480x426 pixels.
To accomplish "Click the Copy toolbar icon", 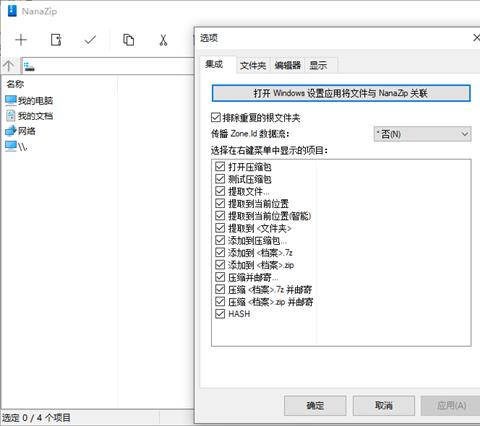I will coord(128,40).
